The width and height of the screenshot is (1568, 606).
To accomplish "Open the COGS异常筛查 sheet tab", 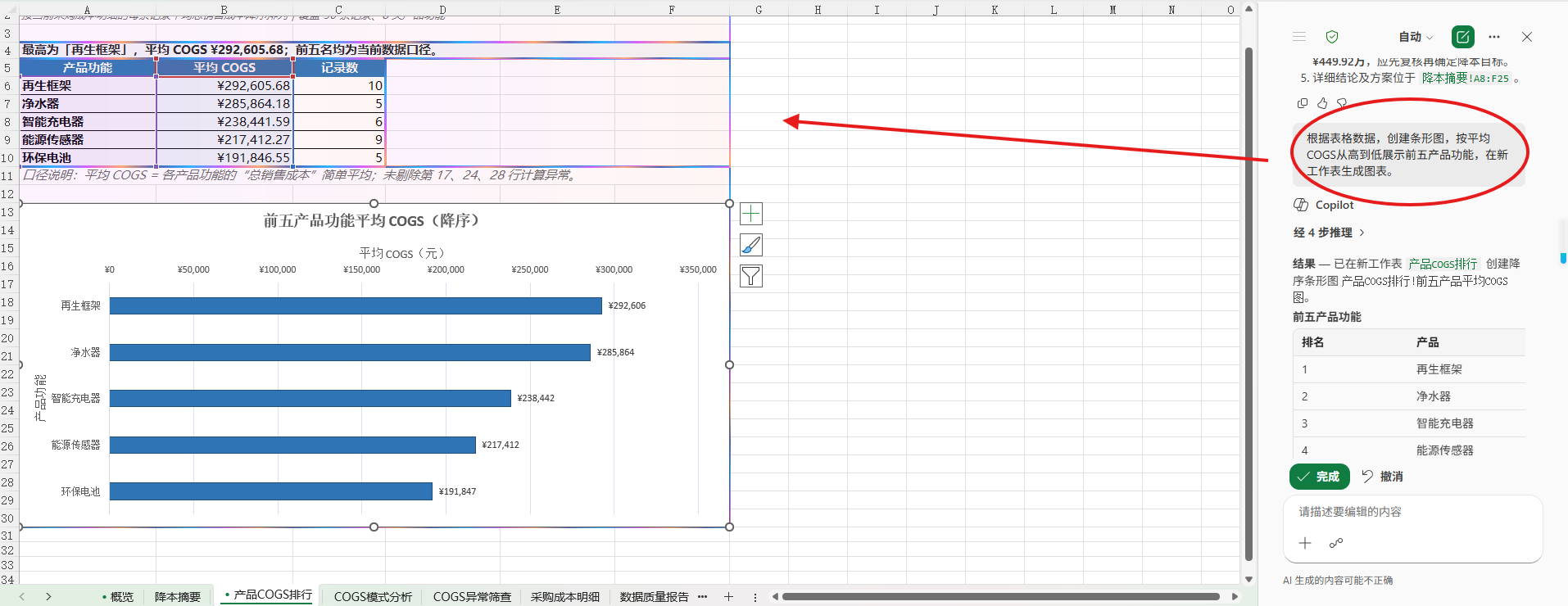I will [x=472, y=596].
